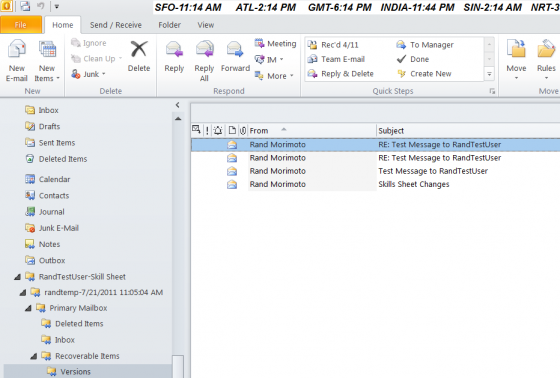Open the Folder ribbon tab
This screenshot has height=378, width=560.
coord(170,25)
